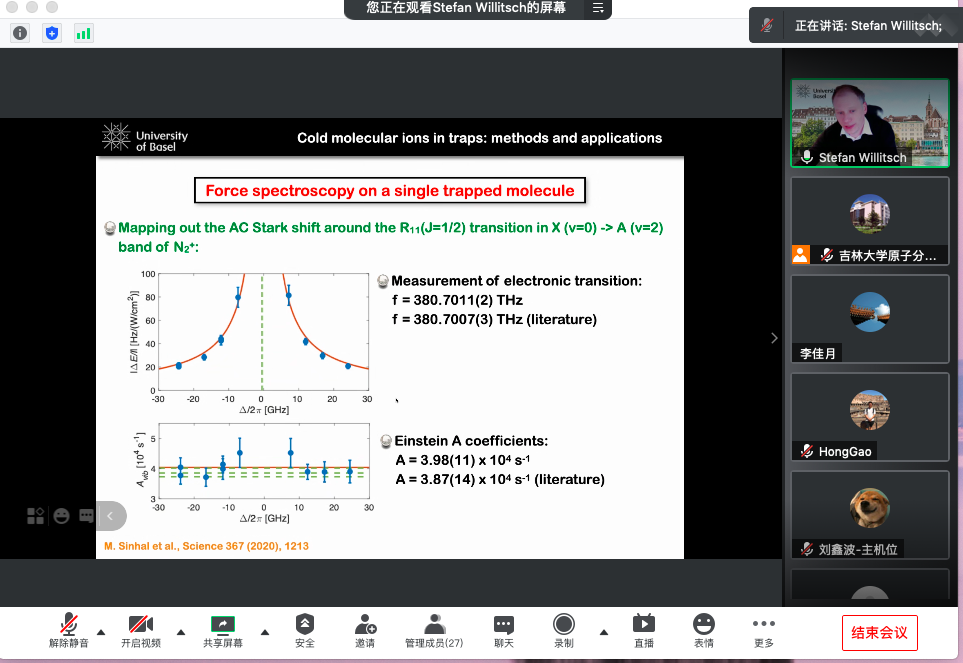Image resolution: width=963 pixels, height=663 pixels.
Task: Start the 直播 live stream
Action: click(x=644, y=631)
